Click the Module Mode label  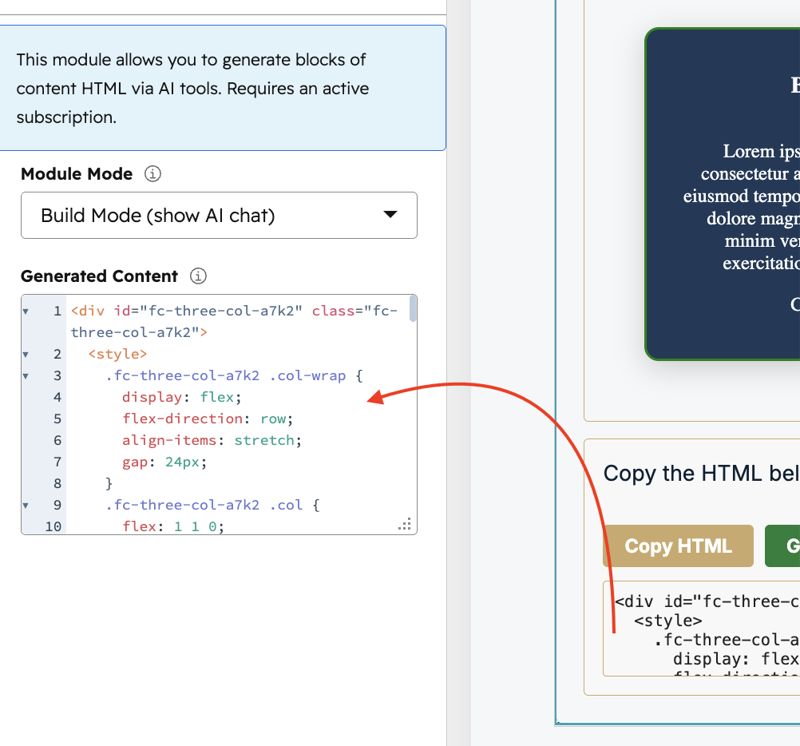(77, 174)
